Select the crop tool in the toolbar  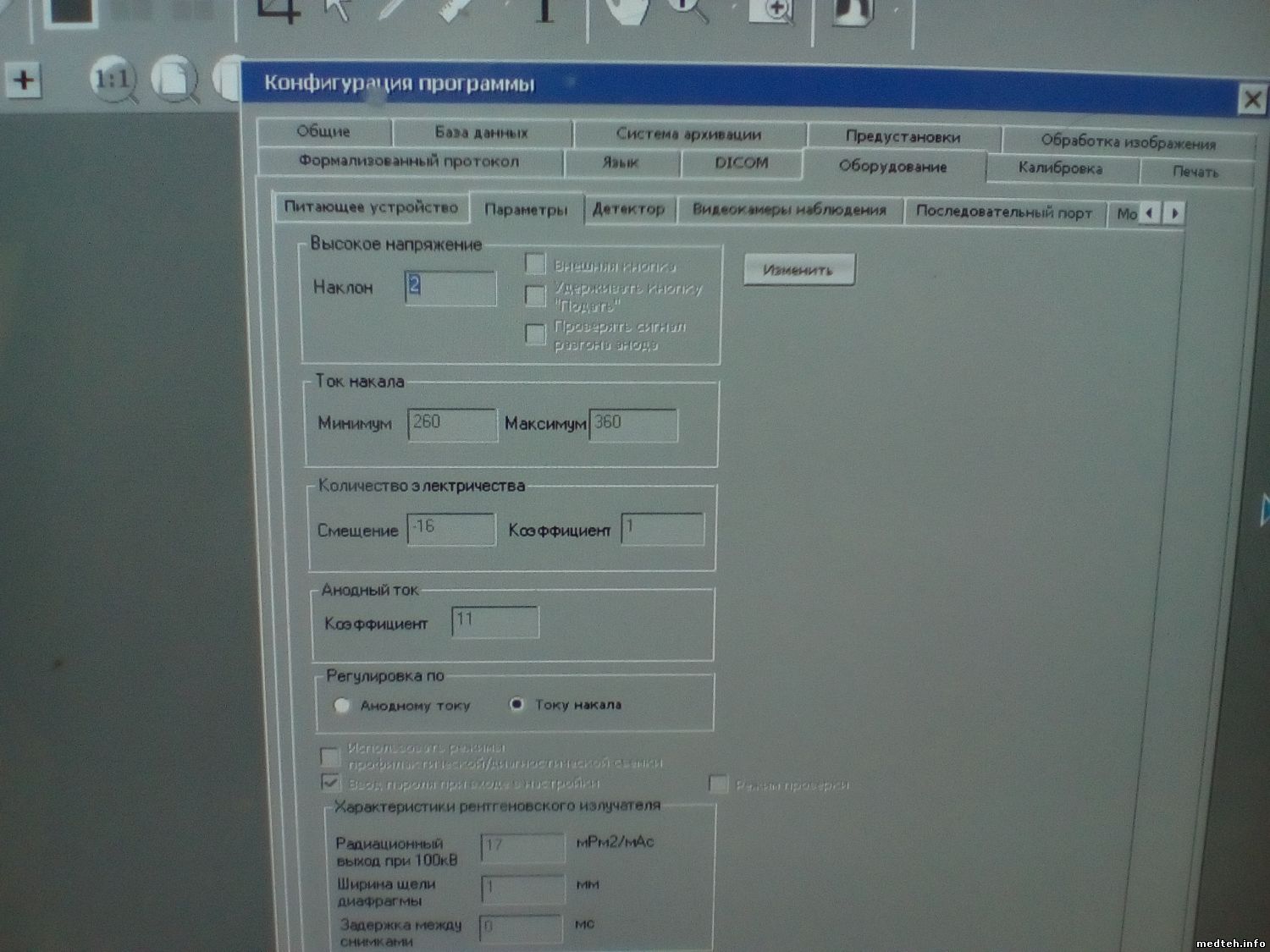[279, 10]
